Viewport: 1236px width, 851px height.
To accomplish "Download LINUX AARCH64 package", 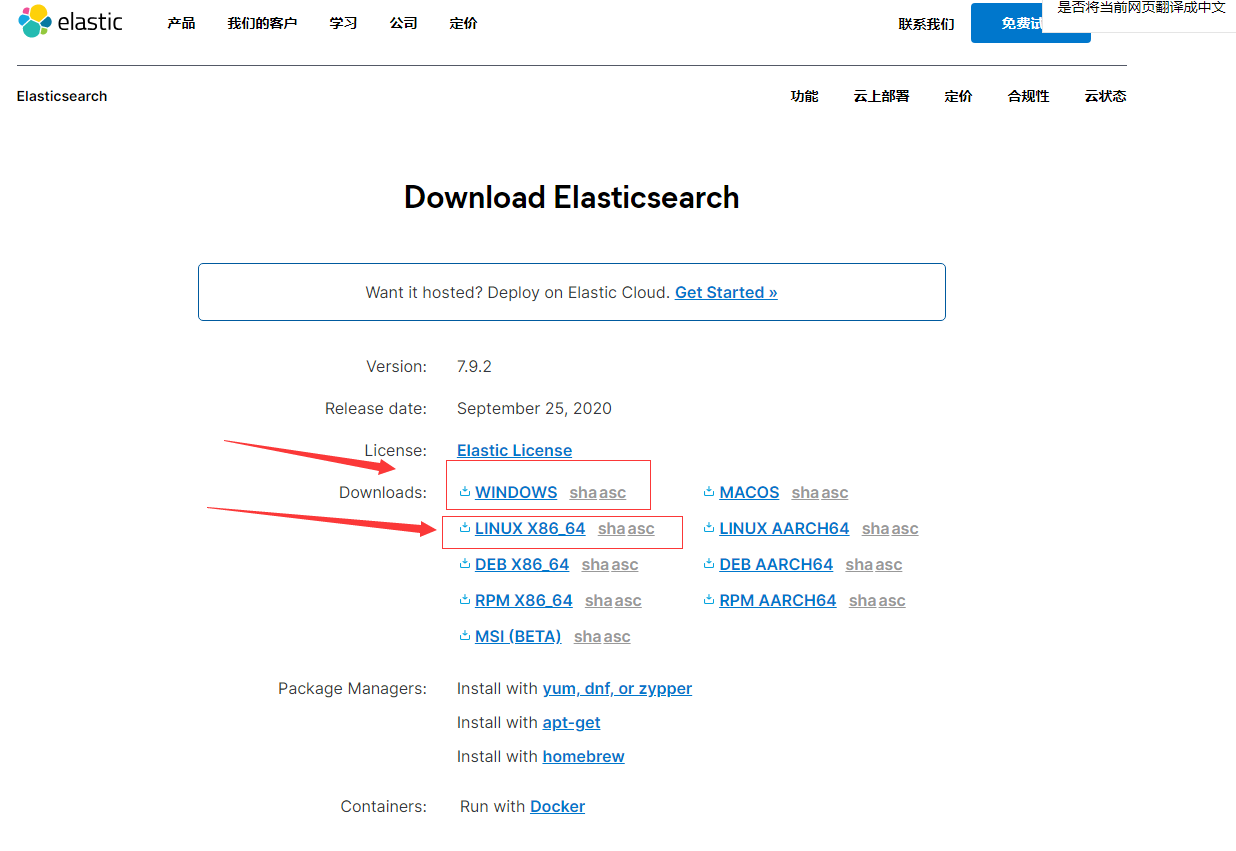I will pos(784,528).
